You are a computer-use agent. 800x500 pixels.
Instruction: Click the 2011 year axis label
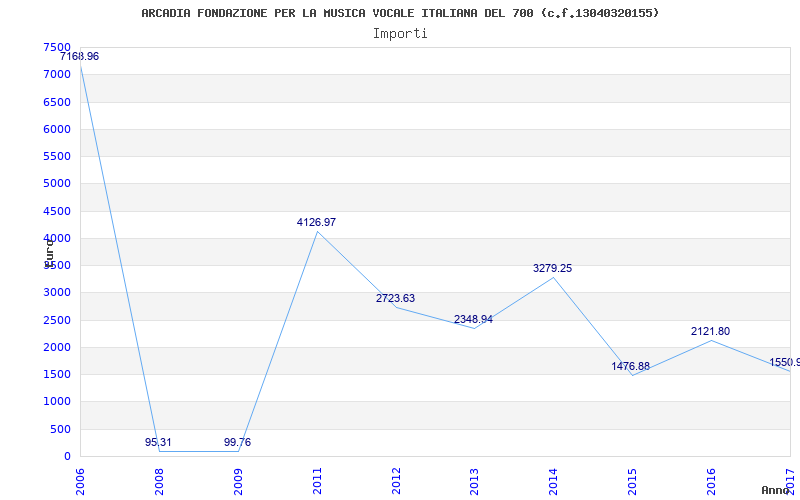pos(317,481)
